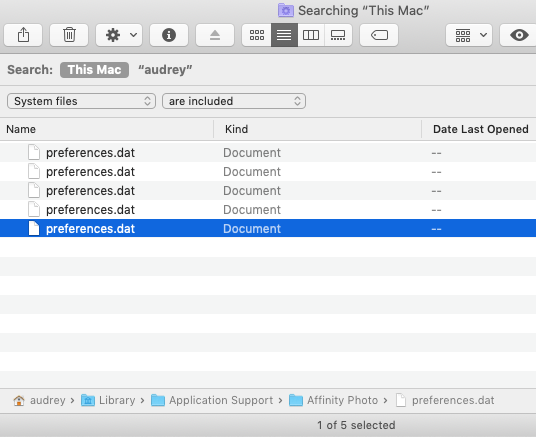
Task: Switch to icon view
Action: pos(257,35)
